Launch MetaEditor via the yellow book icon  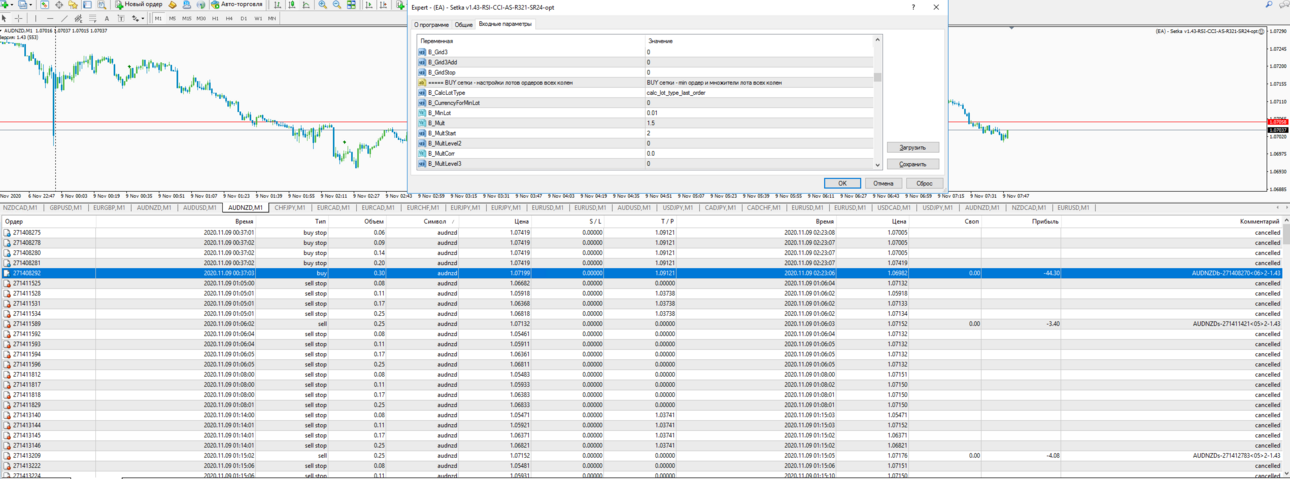click(172, 5)
